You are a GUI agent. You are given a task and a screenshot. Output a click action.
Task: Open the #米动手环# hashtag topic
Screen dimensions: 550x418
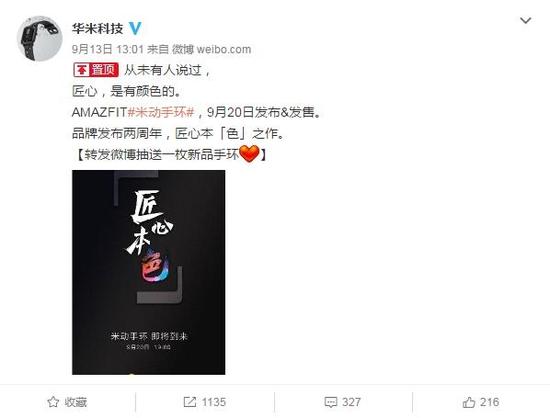[x=161, y=112]
